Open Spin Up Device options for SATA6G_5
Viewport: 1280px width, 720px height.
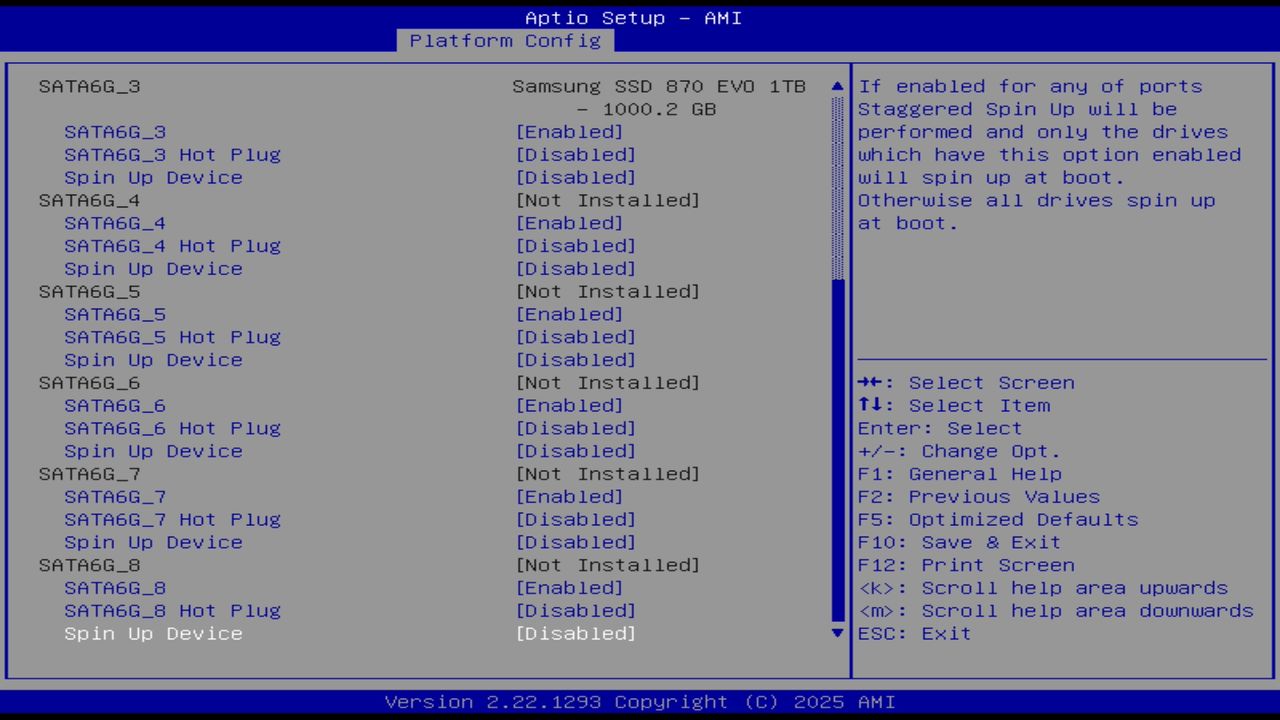pyautogui.click(x=153, y=360)
